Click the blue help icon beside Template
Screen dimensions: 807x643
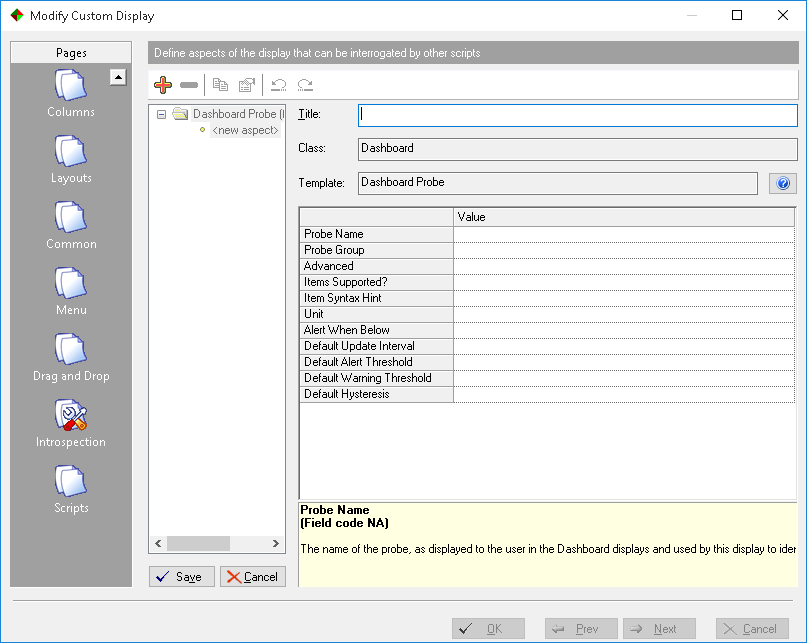(x=783, y=183)
